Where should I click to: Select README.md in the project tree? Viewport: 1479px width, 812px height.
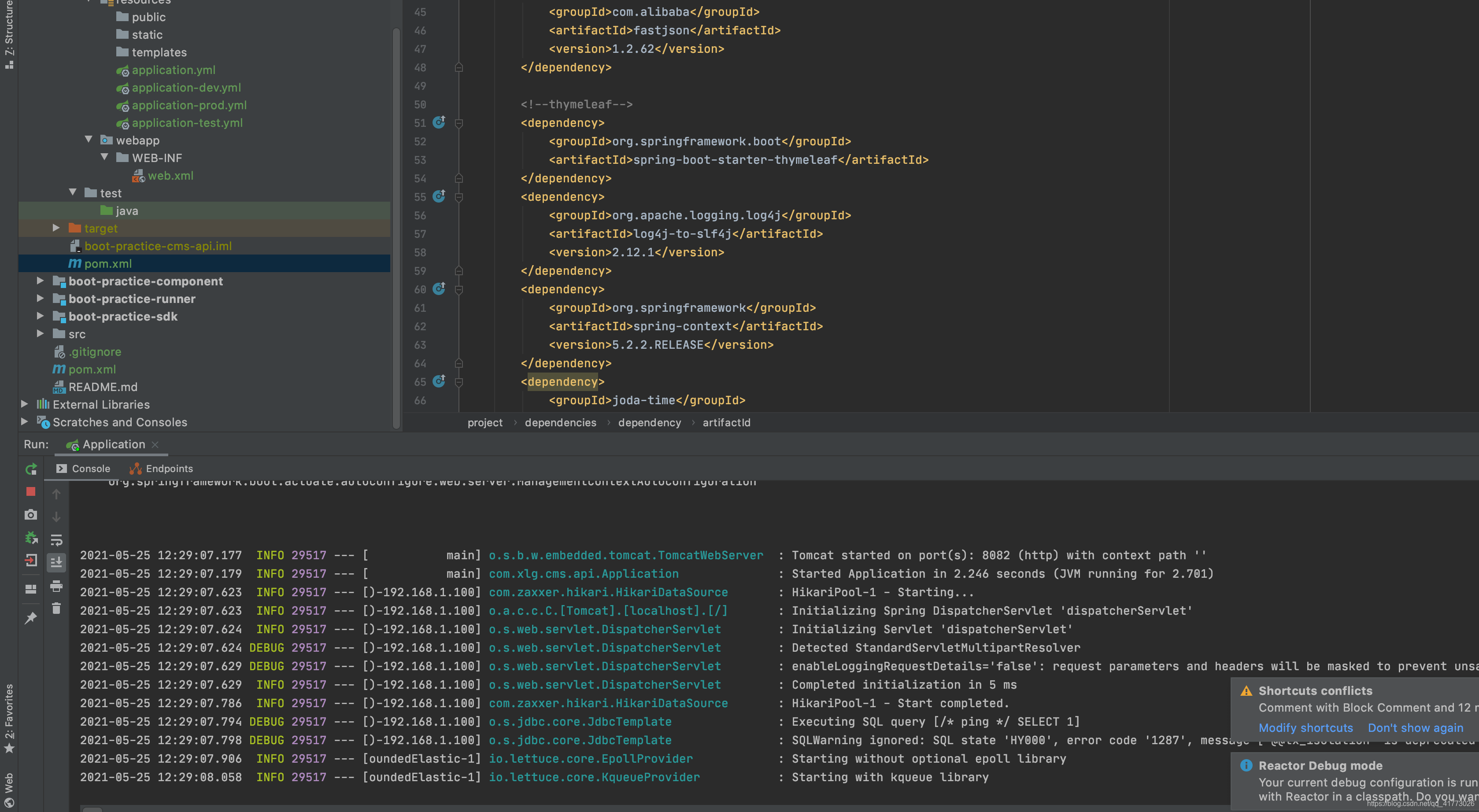pyautogui.click(x=103, y=387)
